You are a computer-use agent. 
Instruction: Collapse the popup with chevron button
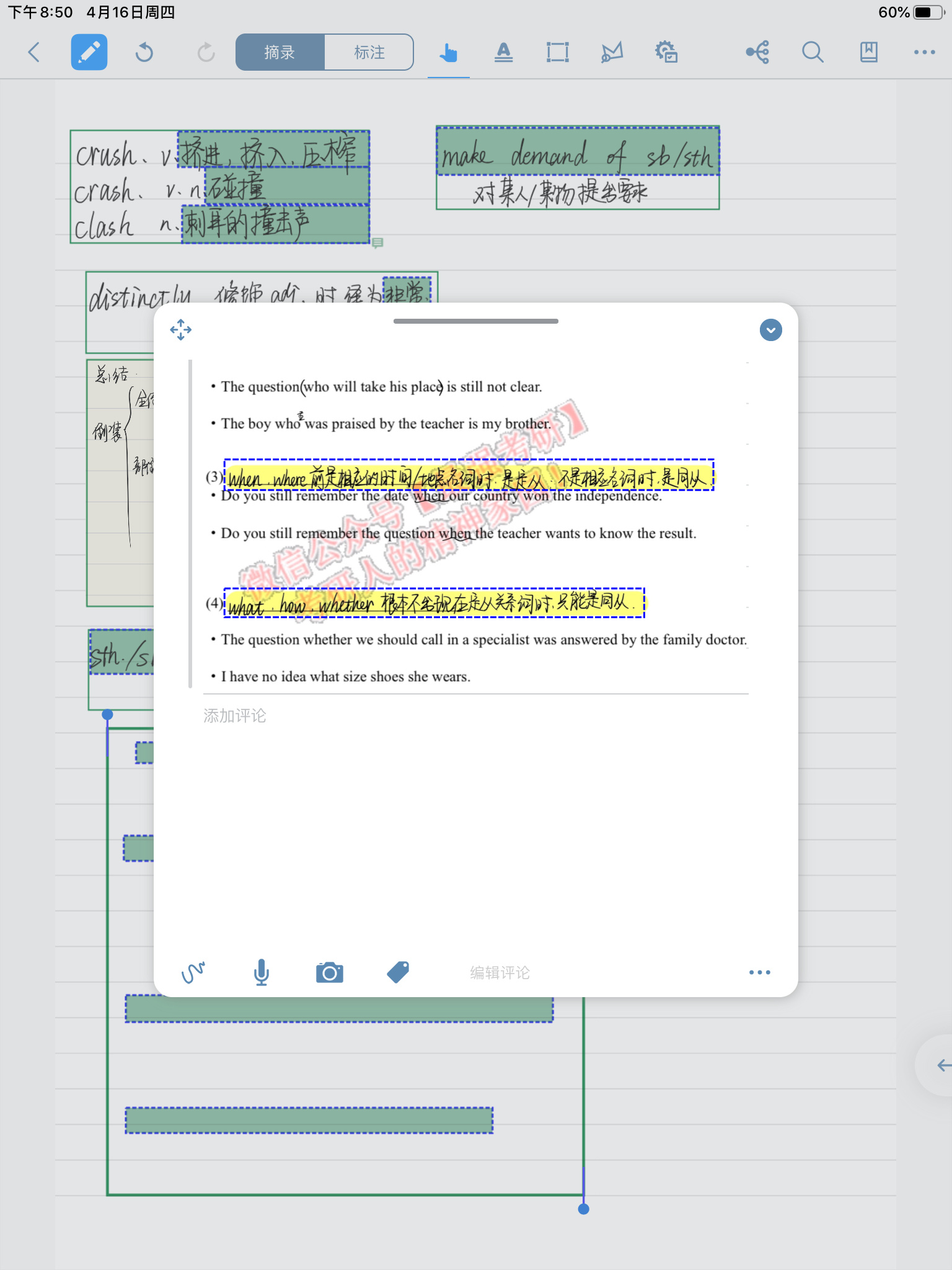[x=770, y=330]
